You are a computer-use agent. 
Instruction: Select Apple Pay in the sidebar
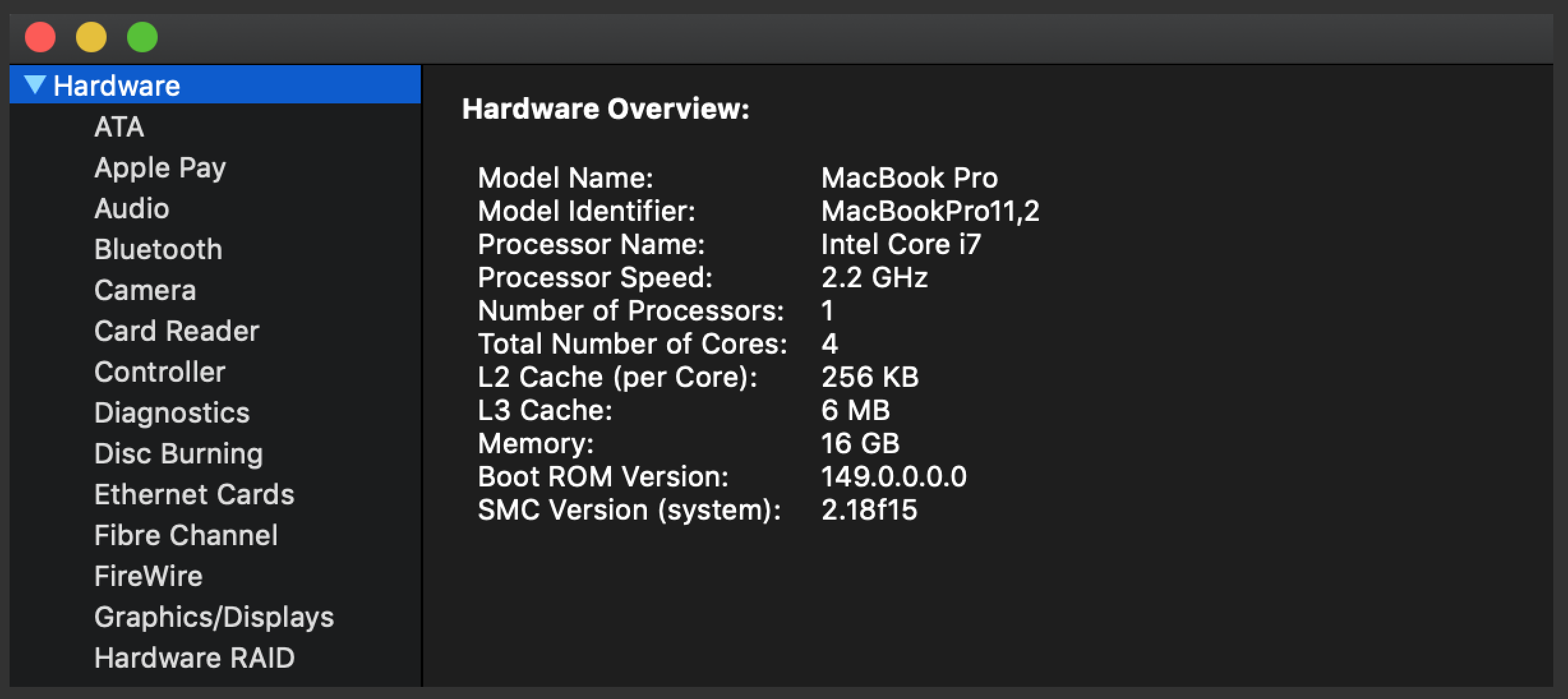click(x=160, y=168)
